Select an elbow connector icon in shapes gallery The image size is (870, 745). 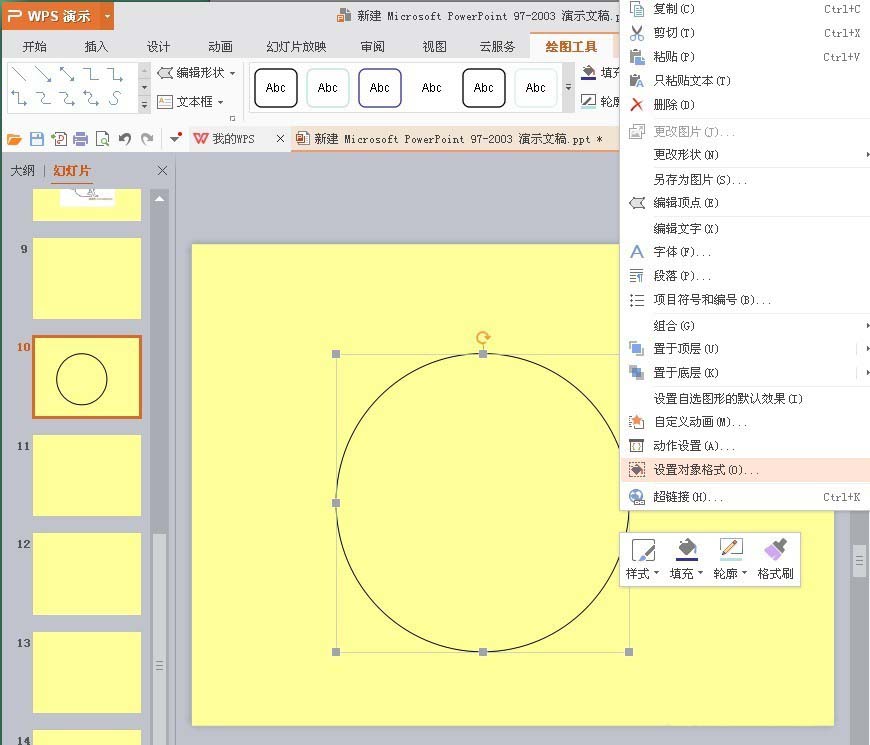92,74
